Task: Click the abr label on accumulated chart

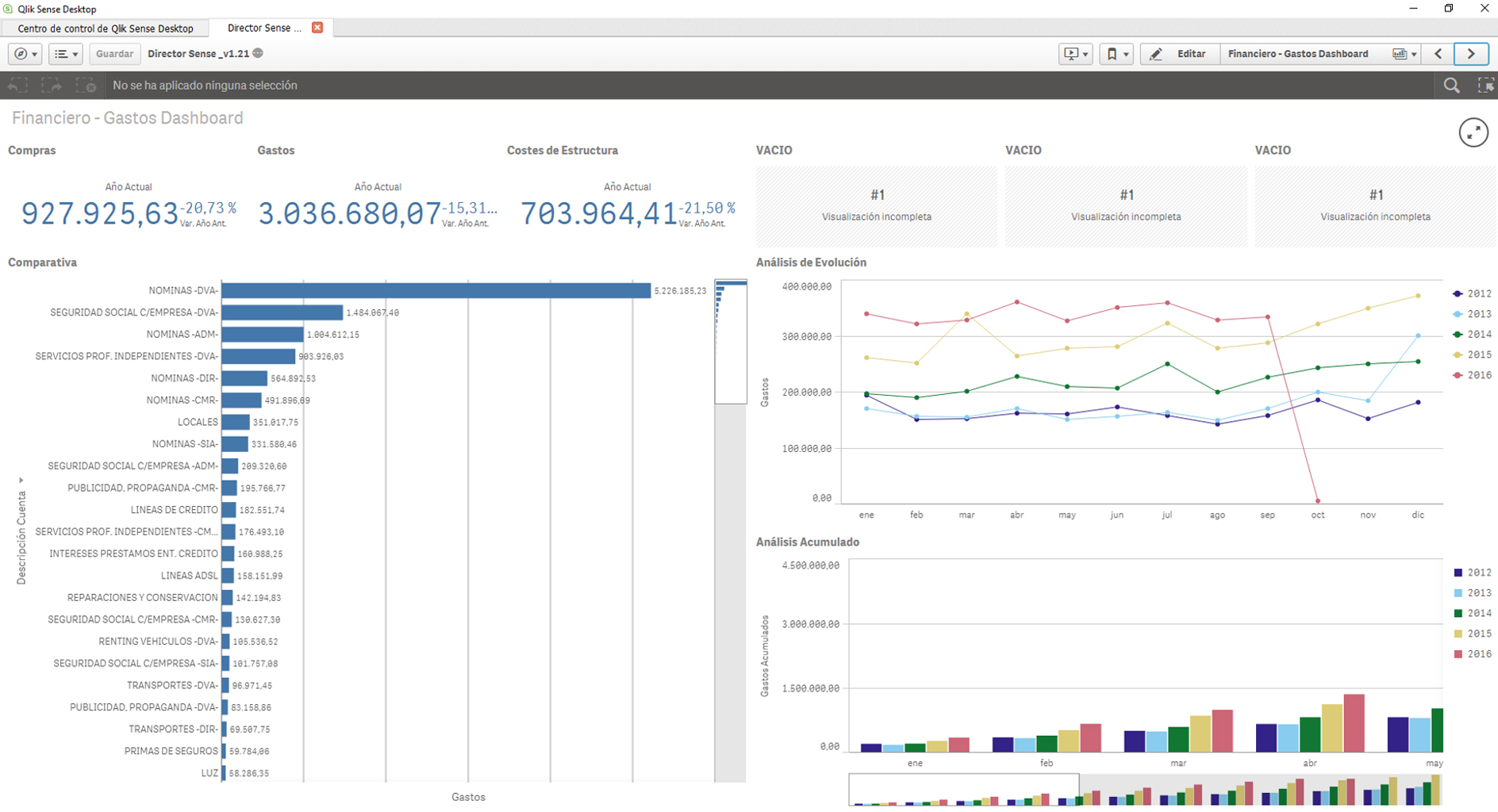Action: point(1310,764)
